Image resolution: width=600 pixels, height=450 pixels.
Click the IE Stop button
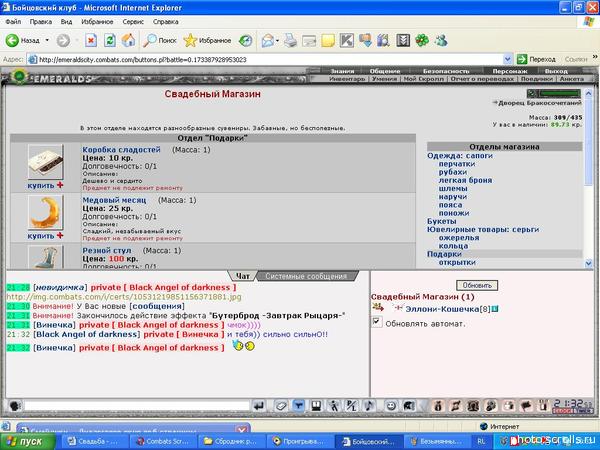[91, 40]
